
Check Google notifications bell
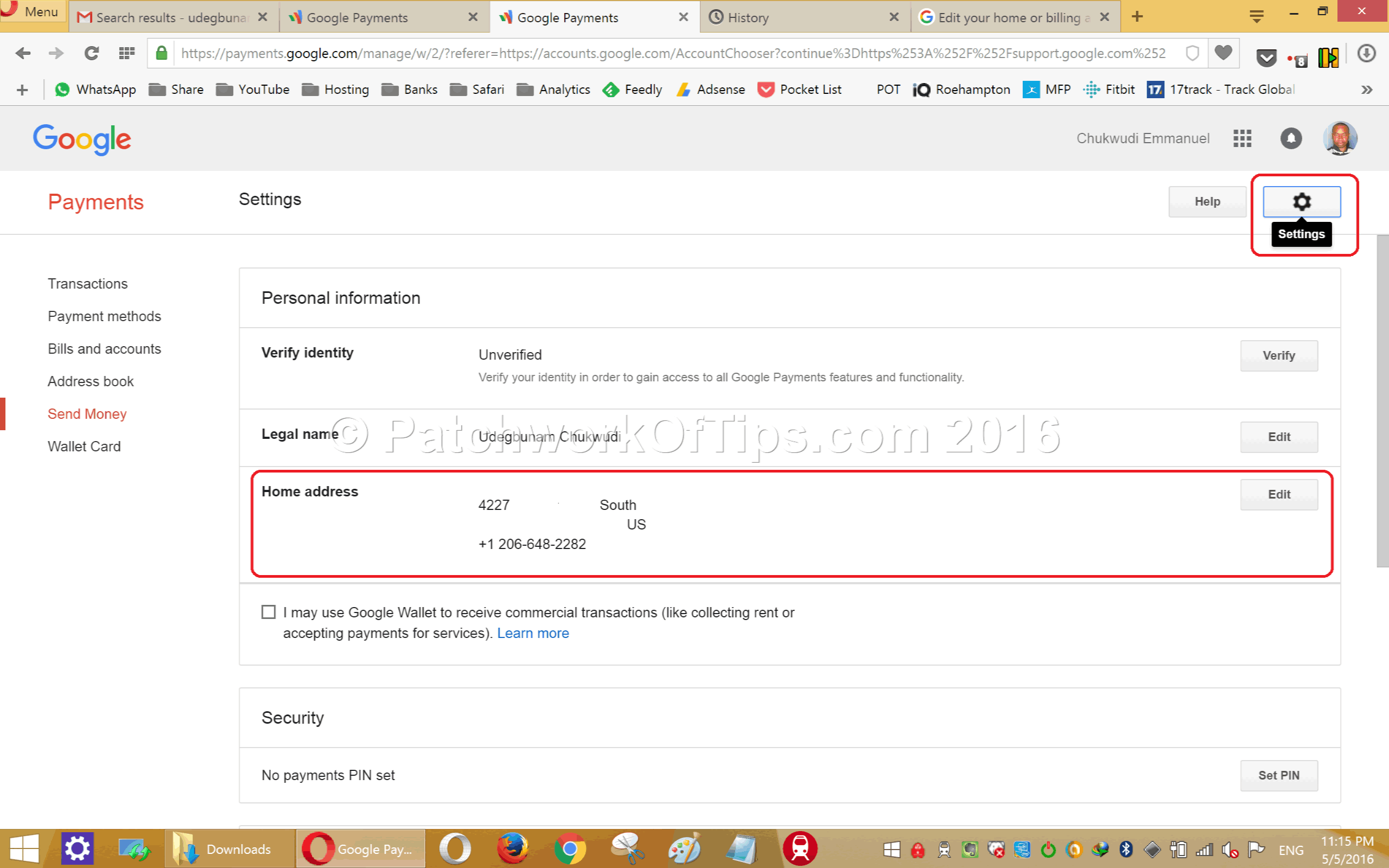point(1291,138)
